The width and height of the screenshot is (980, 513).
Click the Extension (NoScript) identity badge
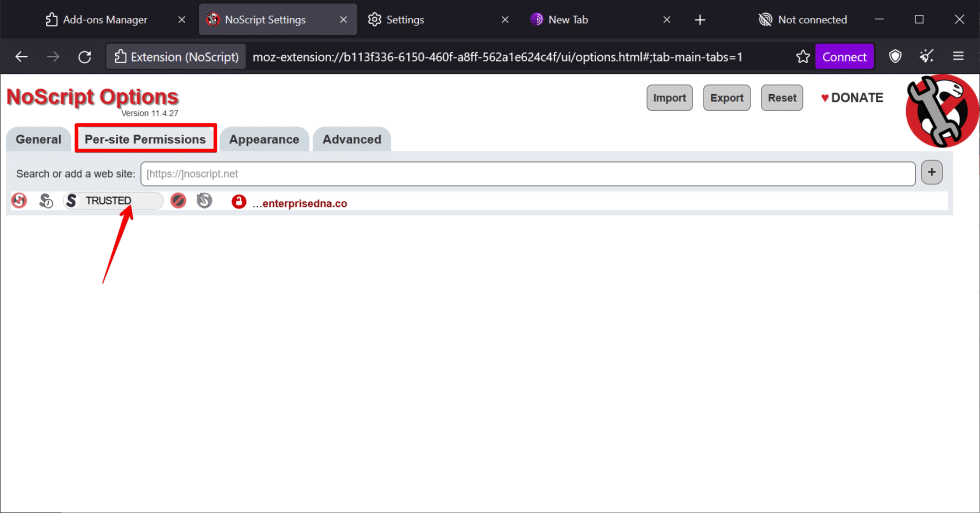click(176, 57)
